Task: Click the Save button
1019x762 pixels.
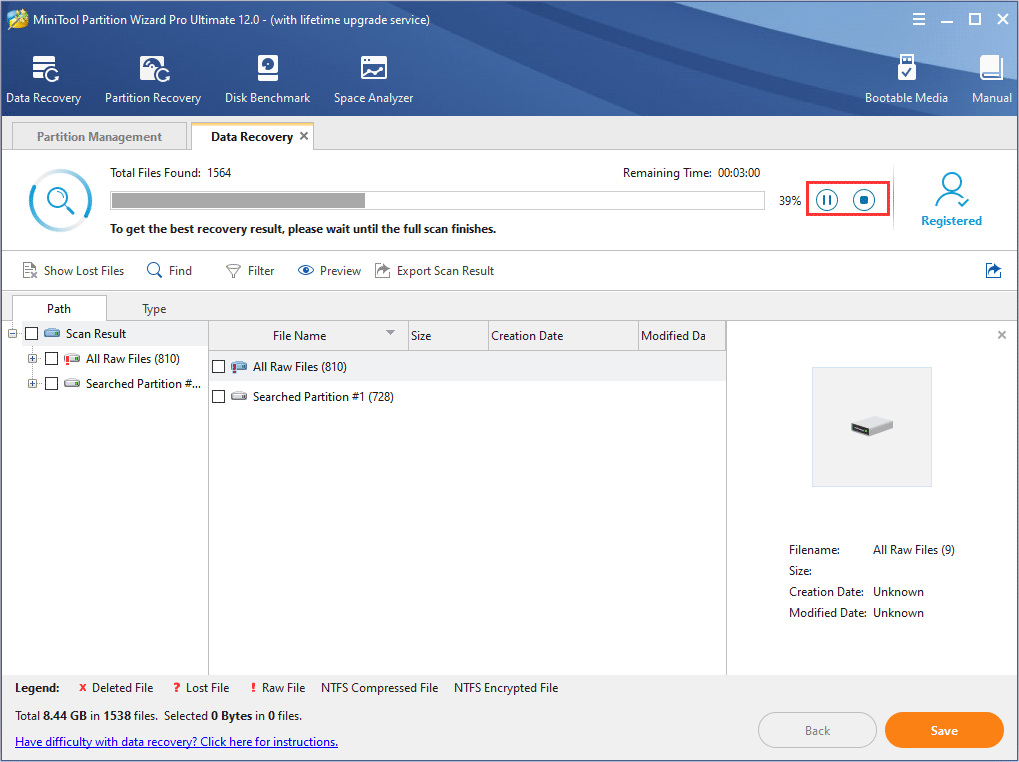Action: tap(944, 730)
